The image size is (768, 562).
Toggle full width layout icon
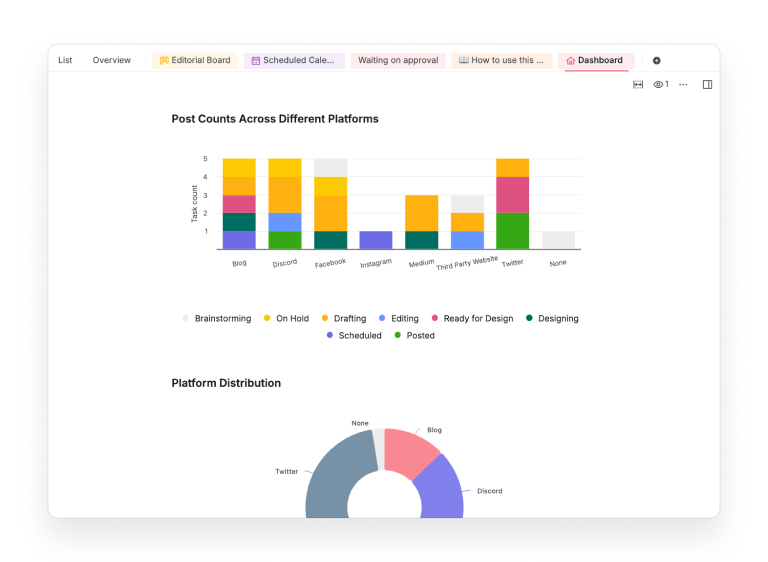pyautogui.click(x=638, y=84)
